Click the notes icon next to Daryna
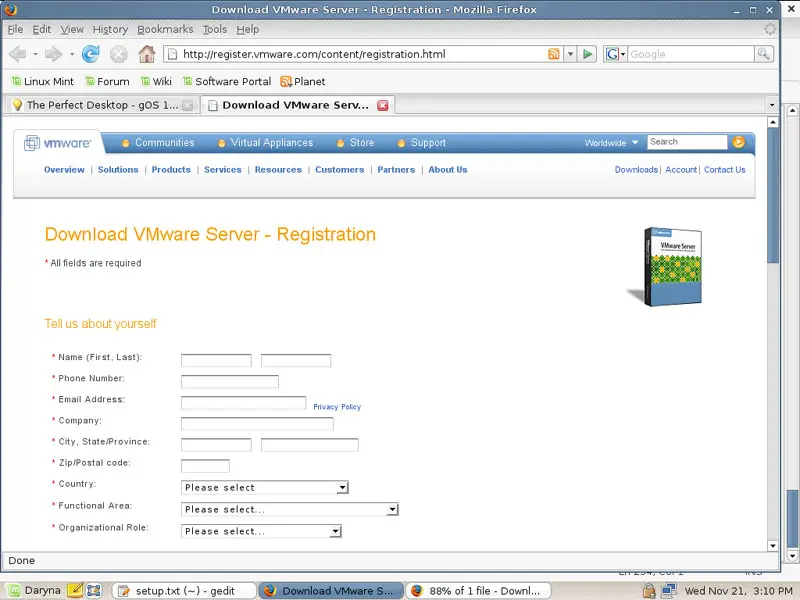 (x=75, y=590)
